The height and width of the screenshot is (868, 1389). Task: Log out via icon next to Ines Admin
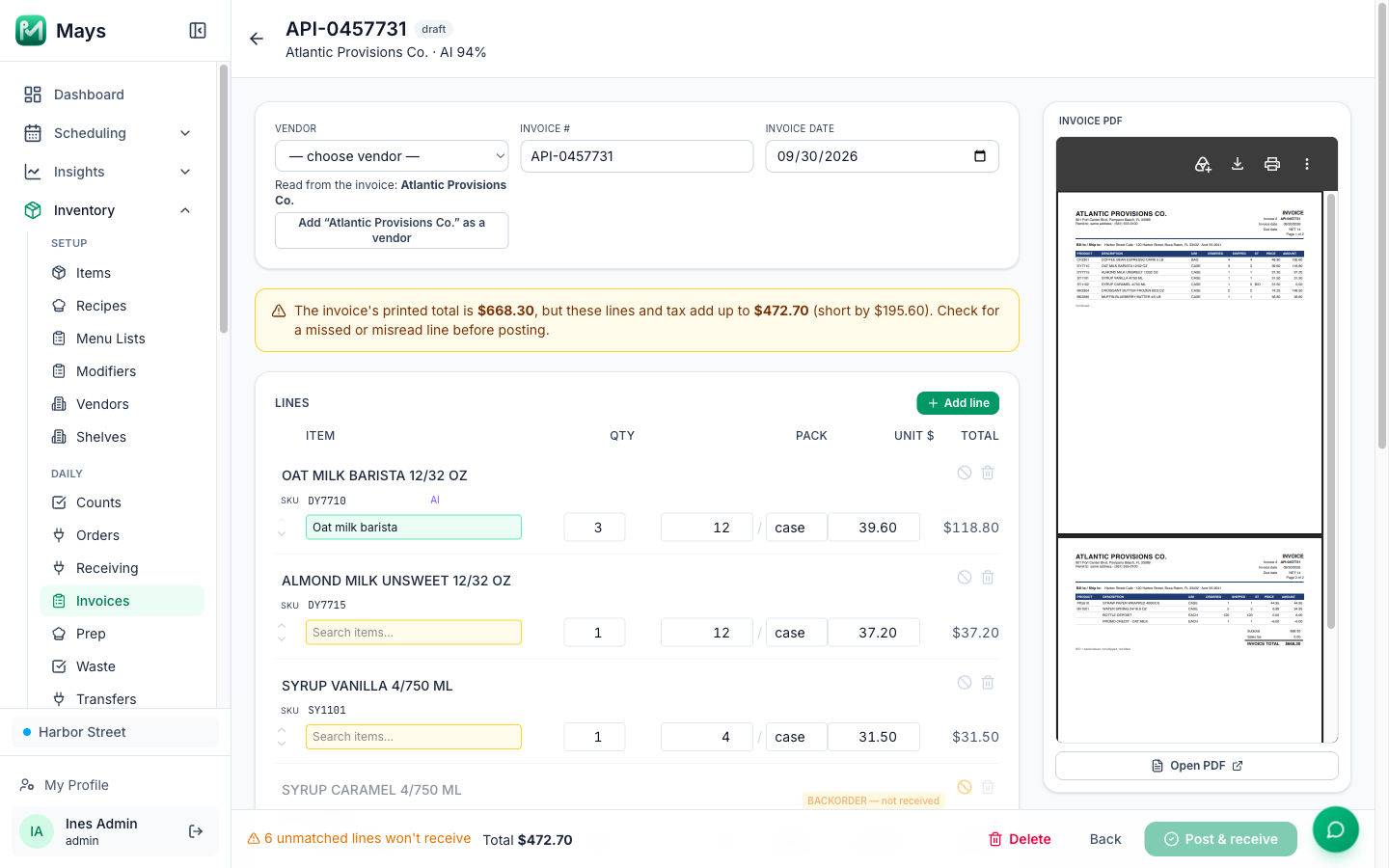[196, 831]
